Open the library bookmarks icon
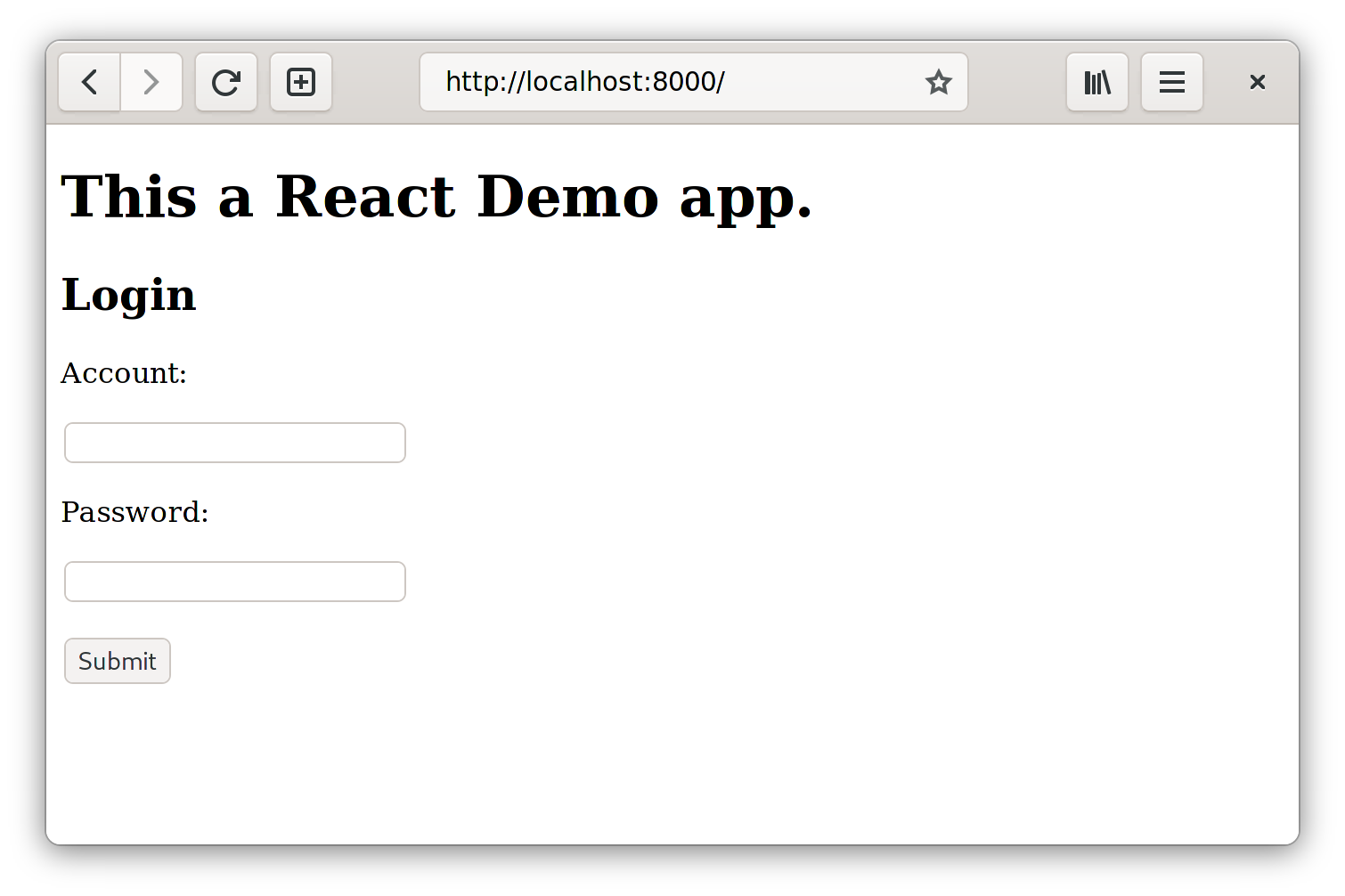The height and width of the screenshot is (896, 1345). 1097,82
